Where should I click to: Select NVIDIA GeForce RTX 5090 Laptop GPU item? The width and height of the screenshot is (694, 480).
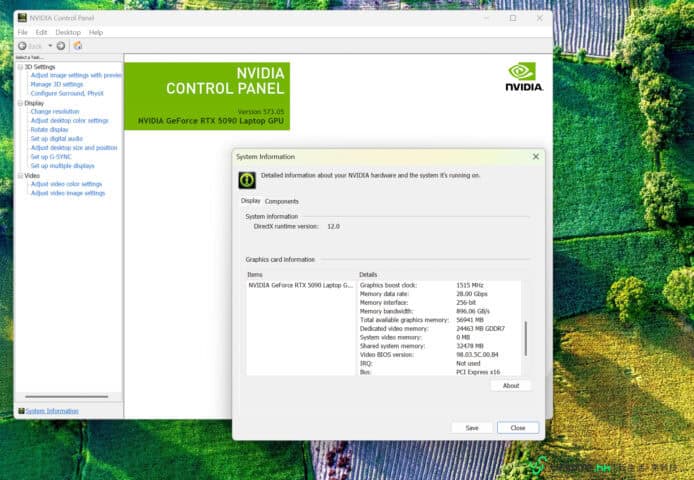(301, 285)
